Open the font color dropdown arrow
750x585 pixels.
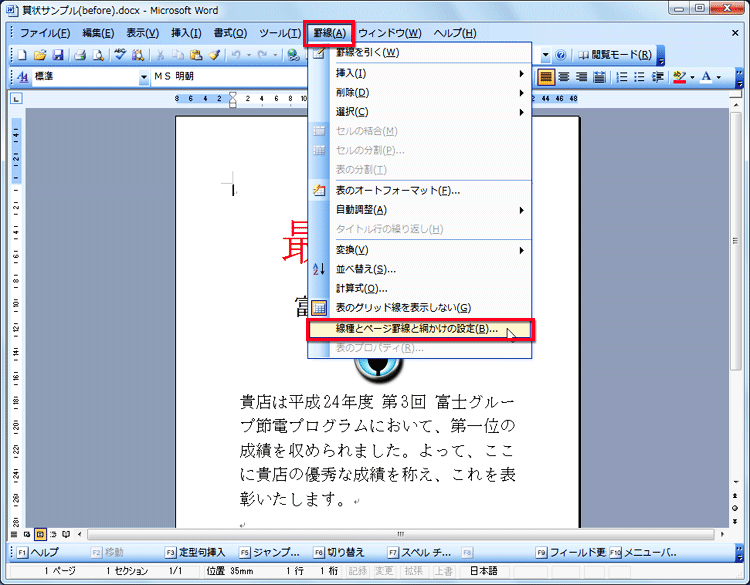click(x=718, y=77)
